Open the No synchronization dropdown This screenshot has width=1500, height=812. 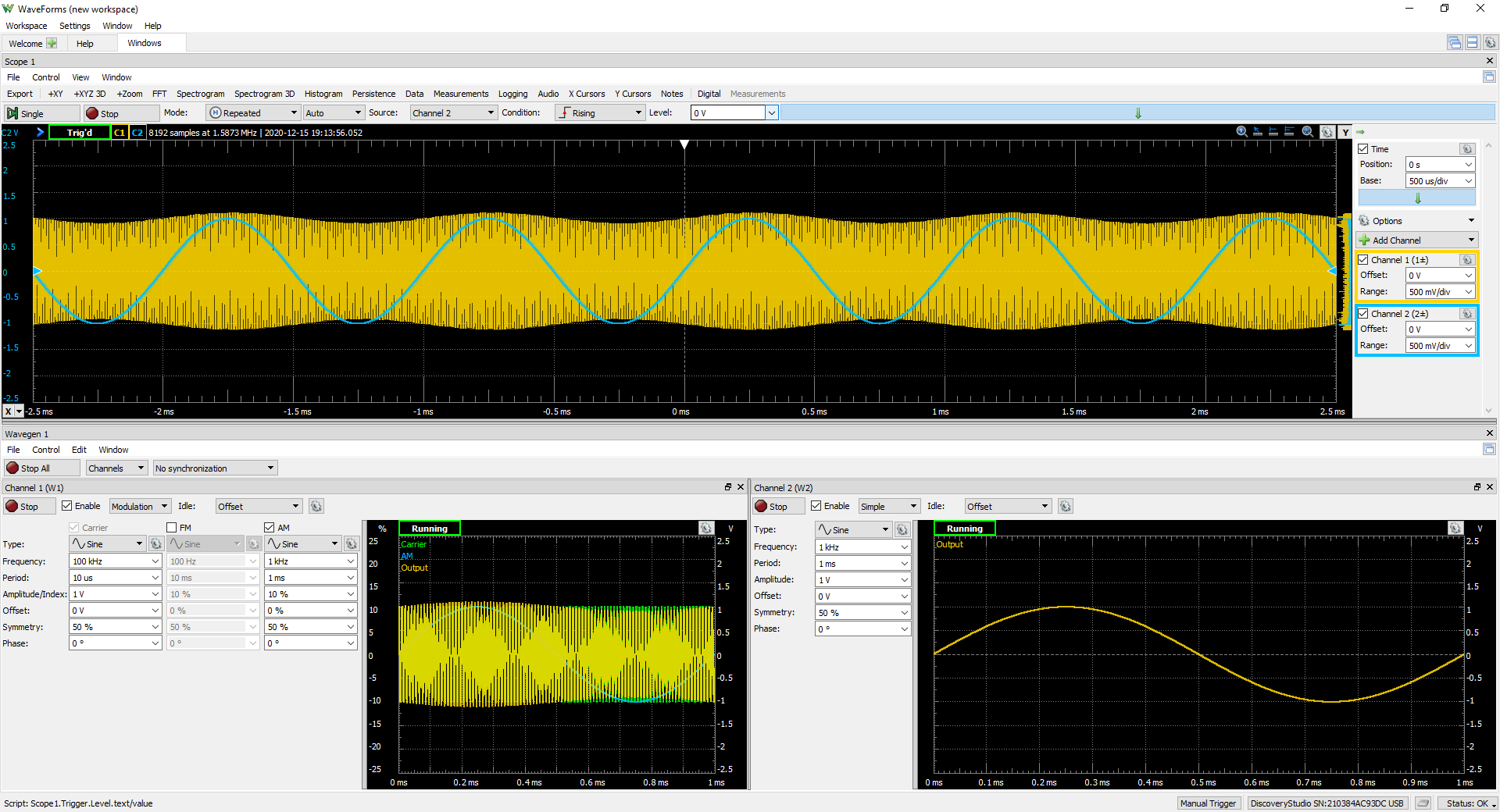click(x=215, y=468)
